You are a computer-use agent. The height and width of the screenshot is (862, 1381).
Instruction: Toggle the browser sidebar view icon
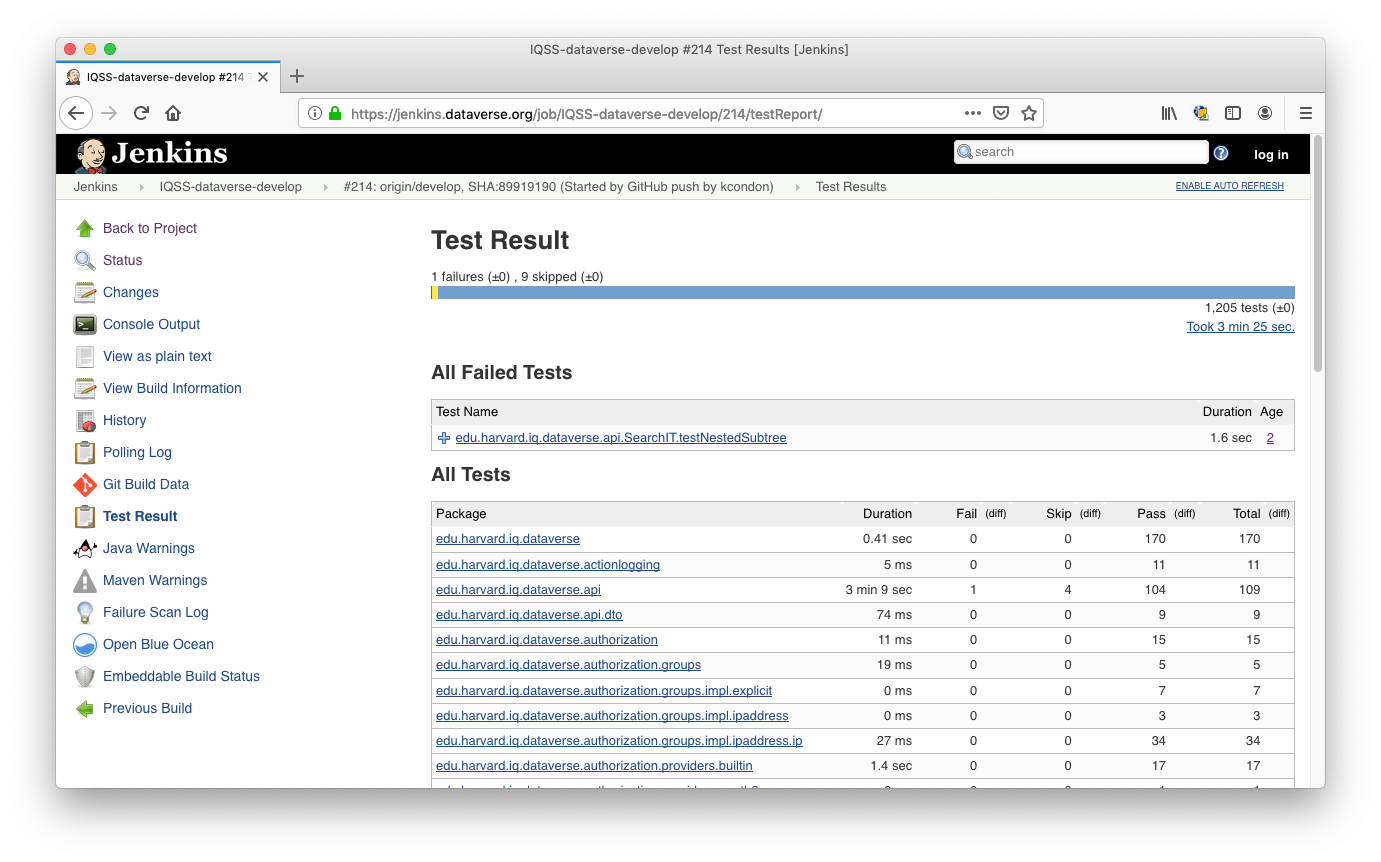[1233, 113]
